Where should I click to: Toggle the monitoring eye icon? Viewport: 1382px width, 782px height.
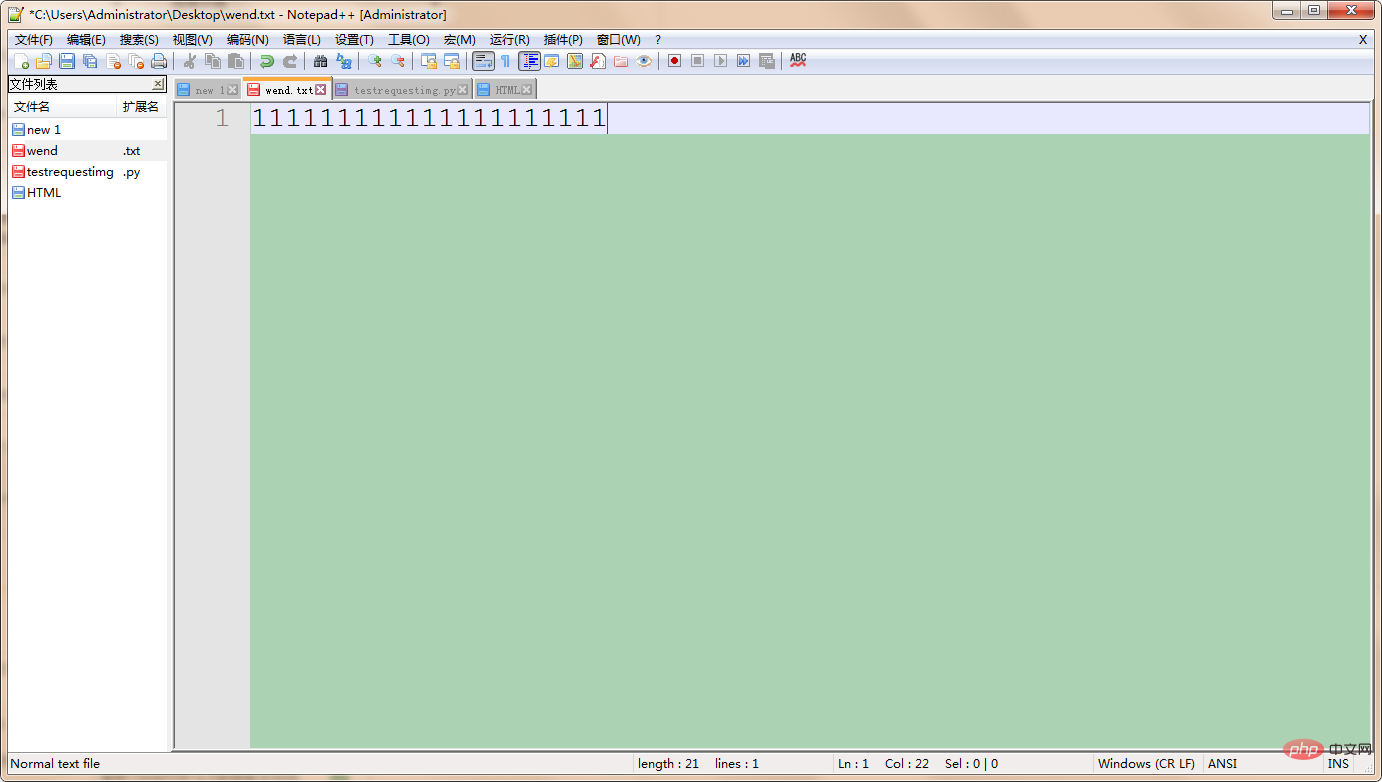(x=644, y=61)
